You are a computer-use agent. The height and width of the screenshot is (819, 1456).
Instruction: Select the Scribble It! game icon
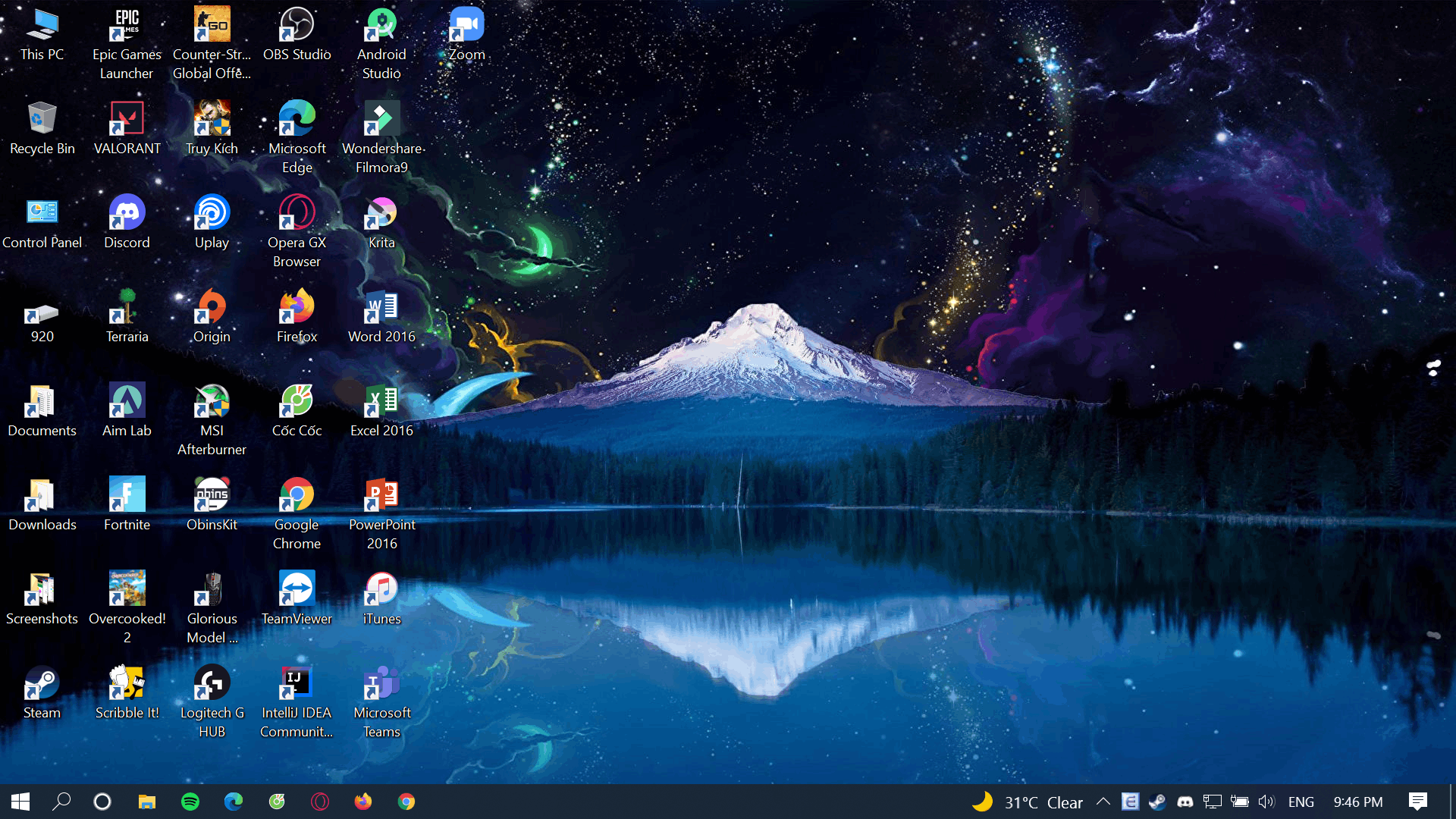click(127, 693)
